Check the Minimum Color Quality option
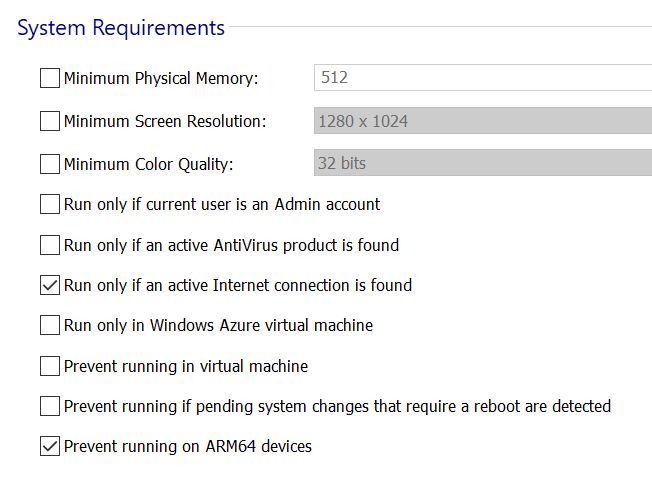This screenshot has width=652, height=480. 50,164
